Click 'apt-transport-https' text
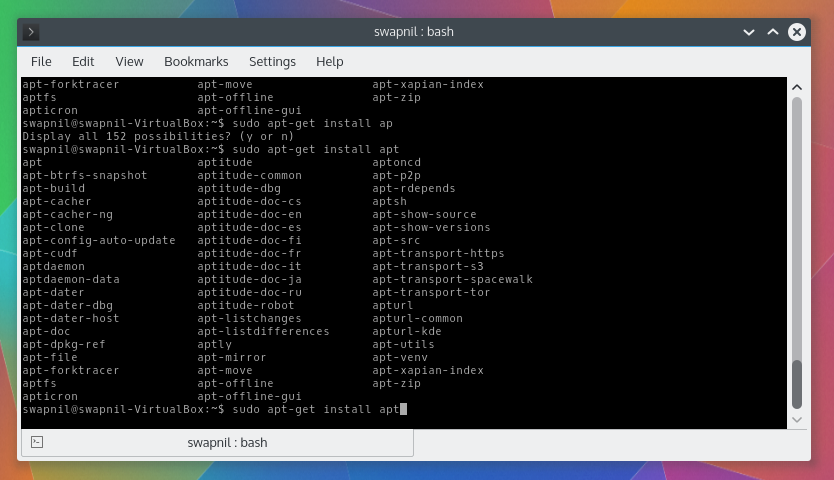The width and height of the screenshot is (834, 480). point(438,253)
